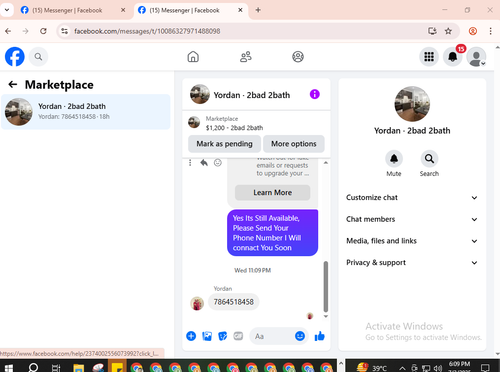Open message more-options three dots
This screenshot has height=372, width=500.
[x=190, y=163]
